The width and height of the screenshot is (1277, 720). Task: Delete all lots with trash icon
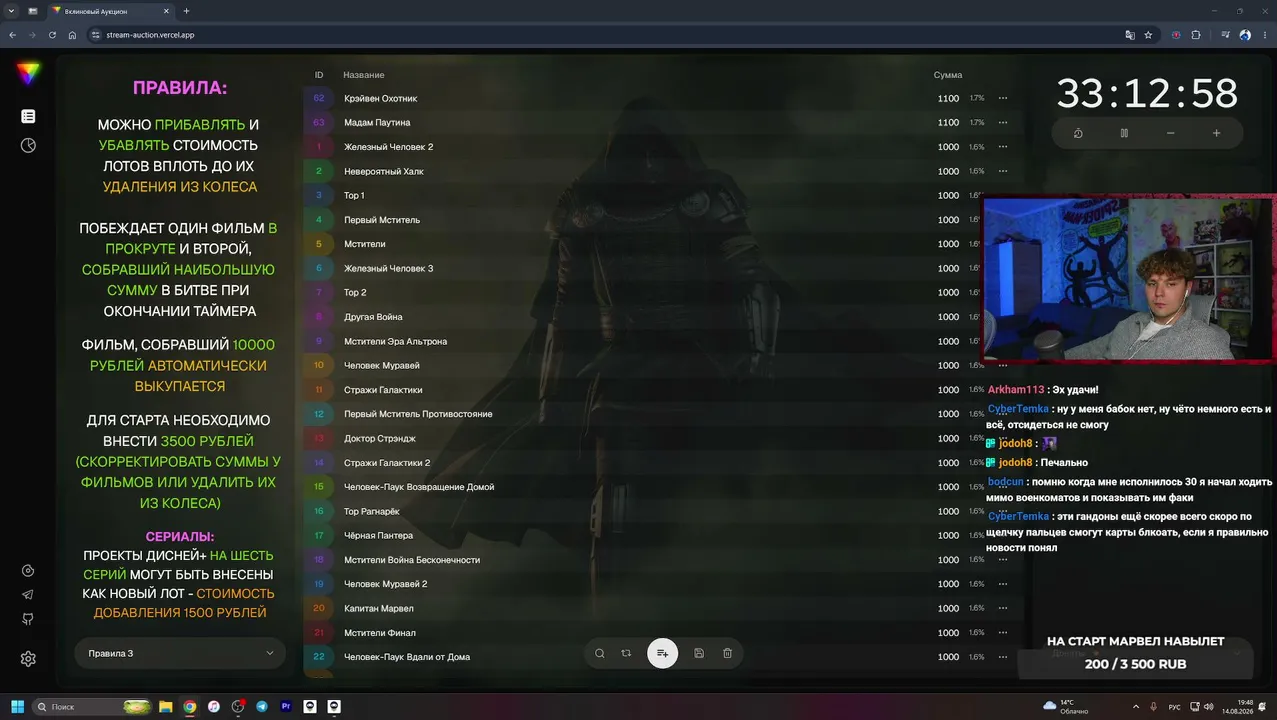pyautogui.click(x=727, y=653)
